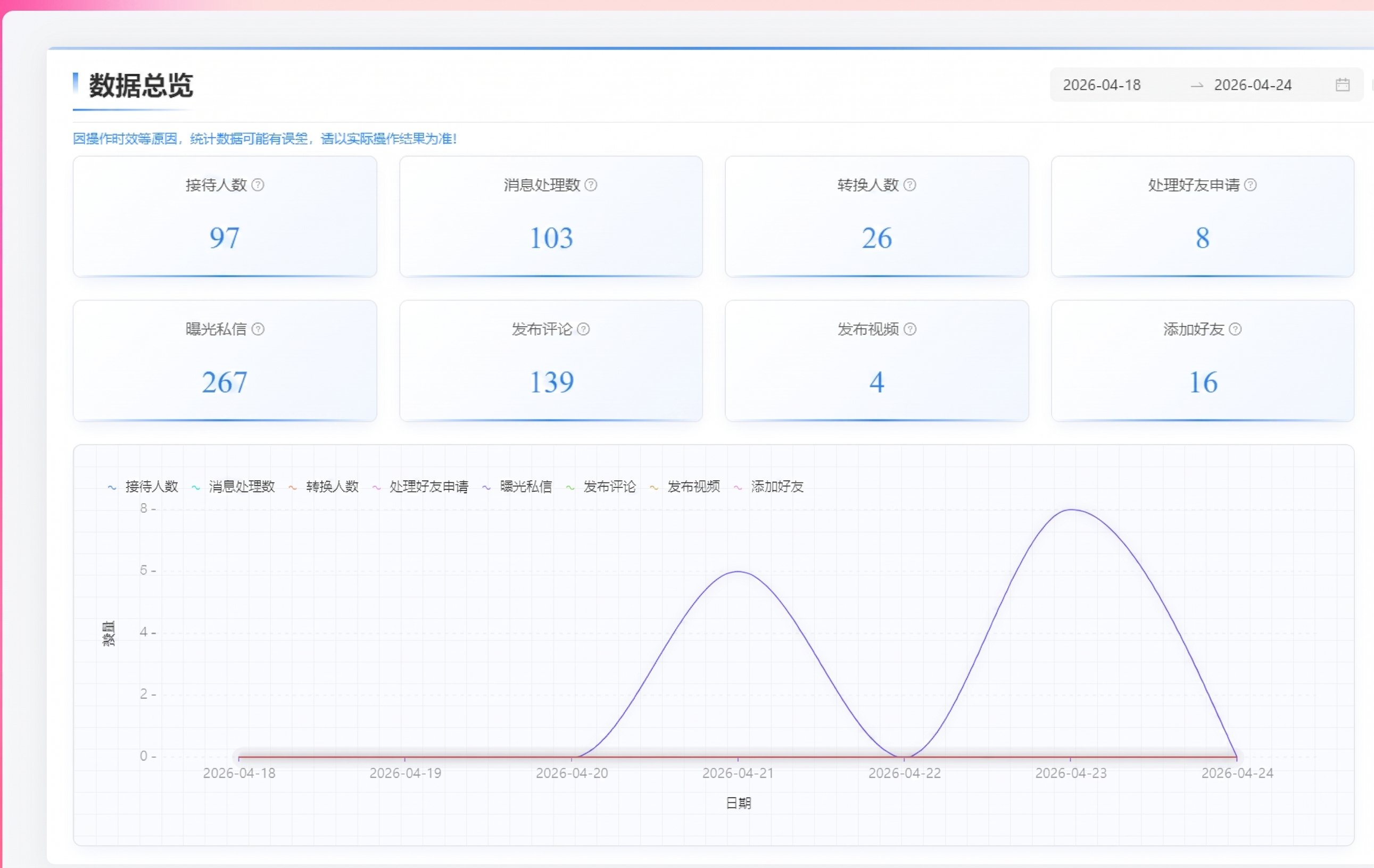Toggle 发布视频 series in chart legend

[x=685, y=487]
